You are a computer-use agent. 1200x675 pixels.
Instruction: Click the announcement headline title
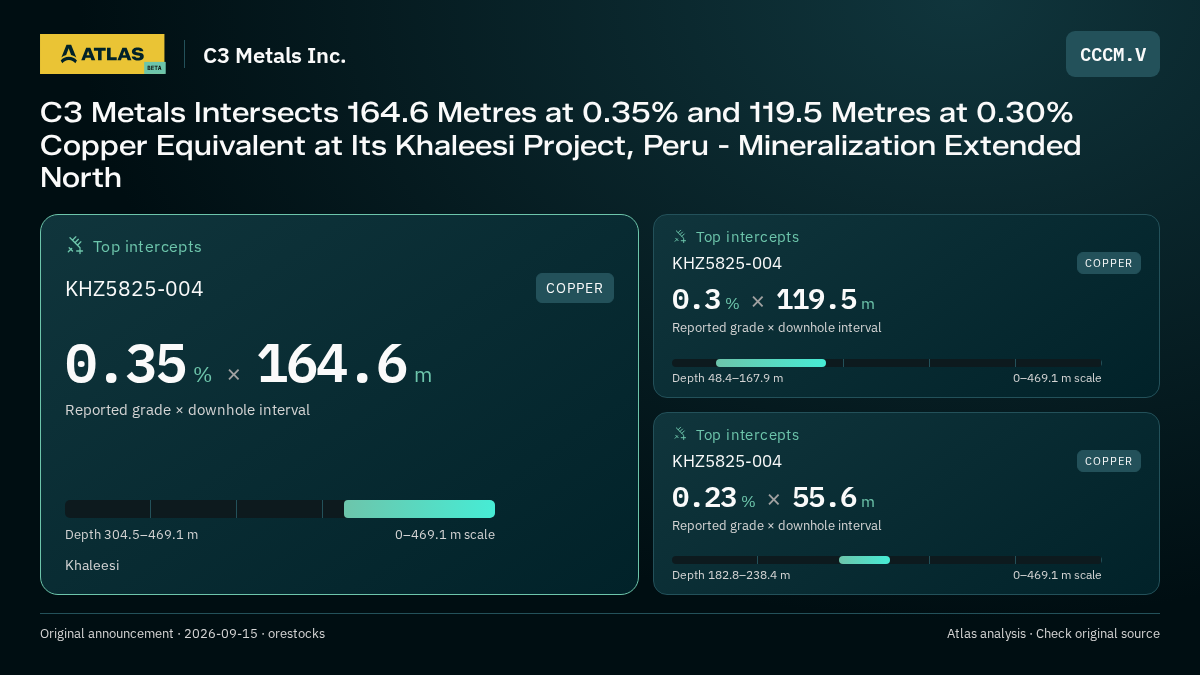coord(561,145)
